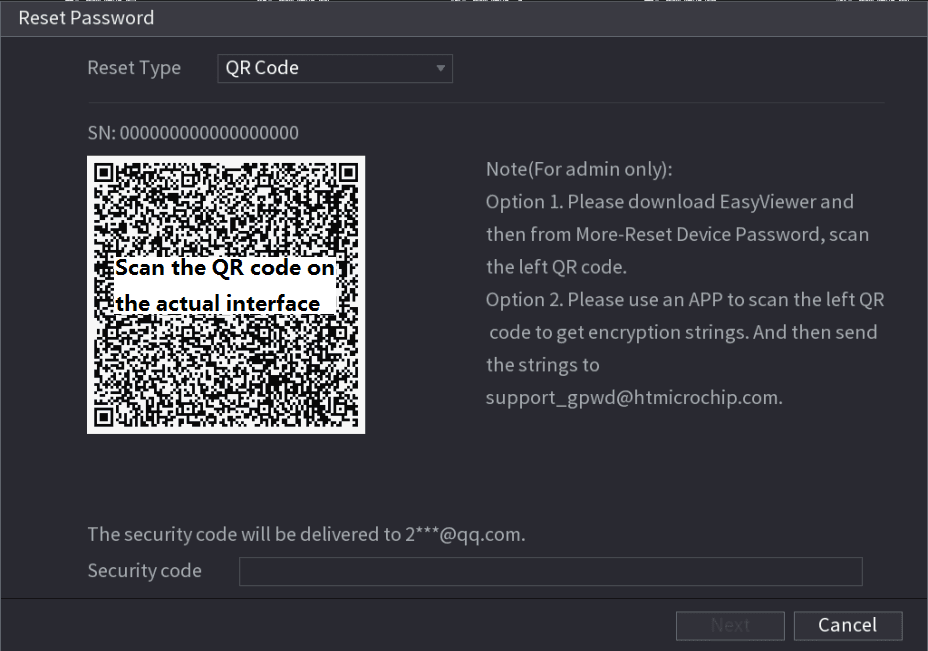Click the 'Option 1. Please download EasyViewer' line
928x651 pixels.
[x=669, y=202]
